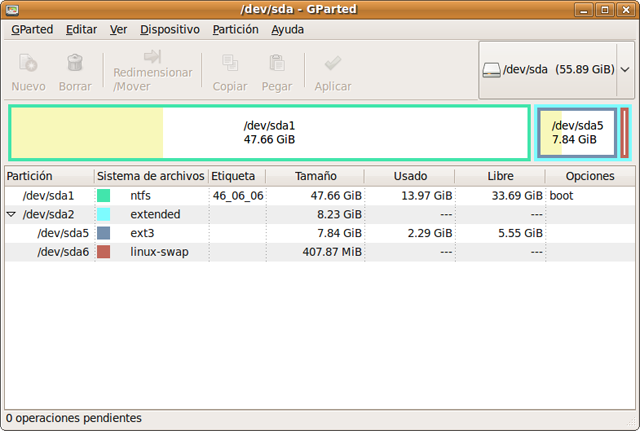Click the red linux-swap color swatch
Image resolution: width=640 pixels, height=431 pixels.
point(104,251)
